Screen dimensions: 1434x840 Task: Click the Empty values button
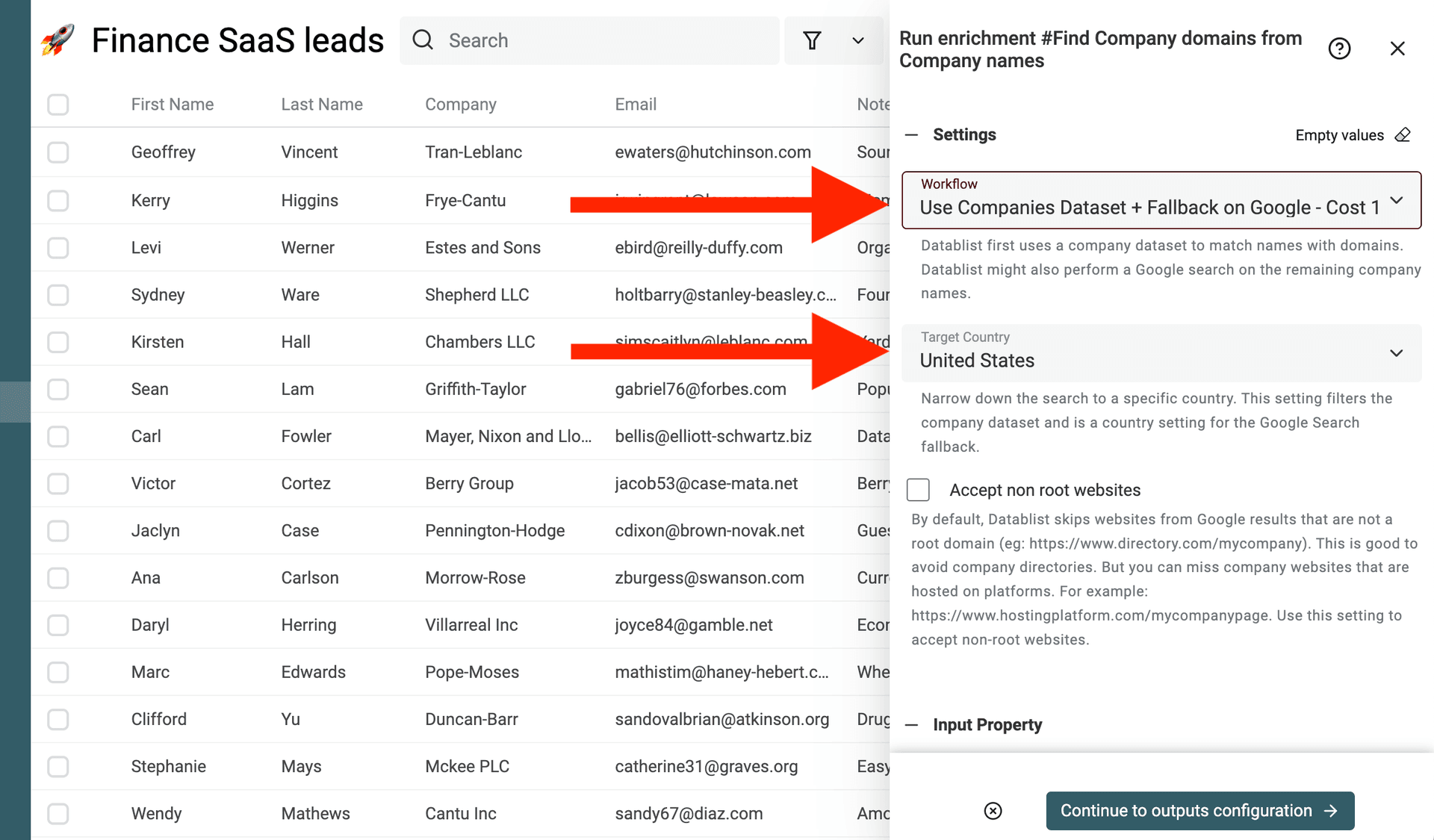click(x=1339, y=134)
